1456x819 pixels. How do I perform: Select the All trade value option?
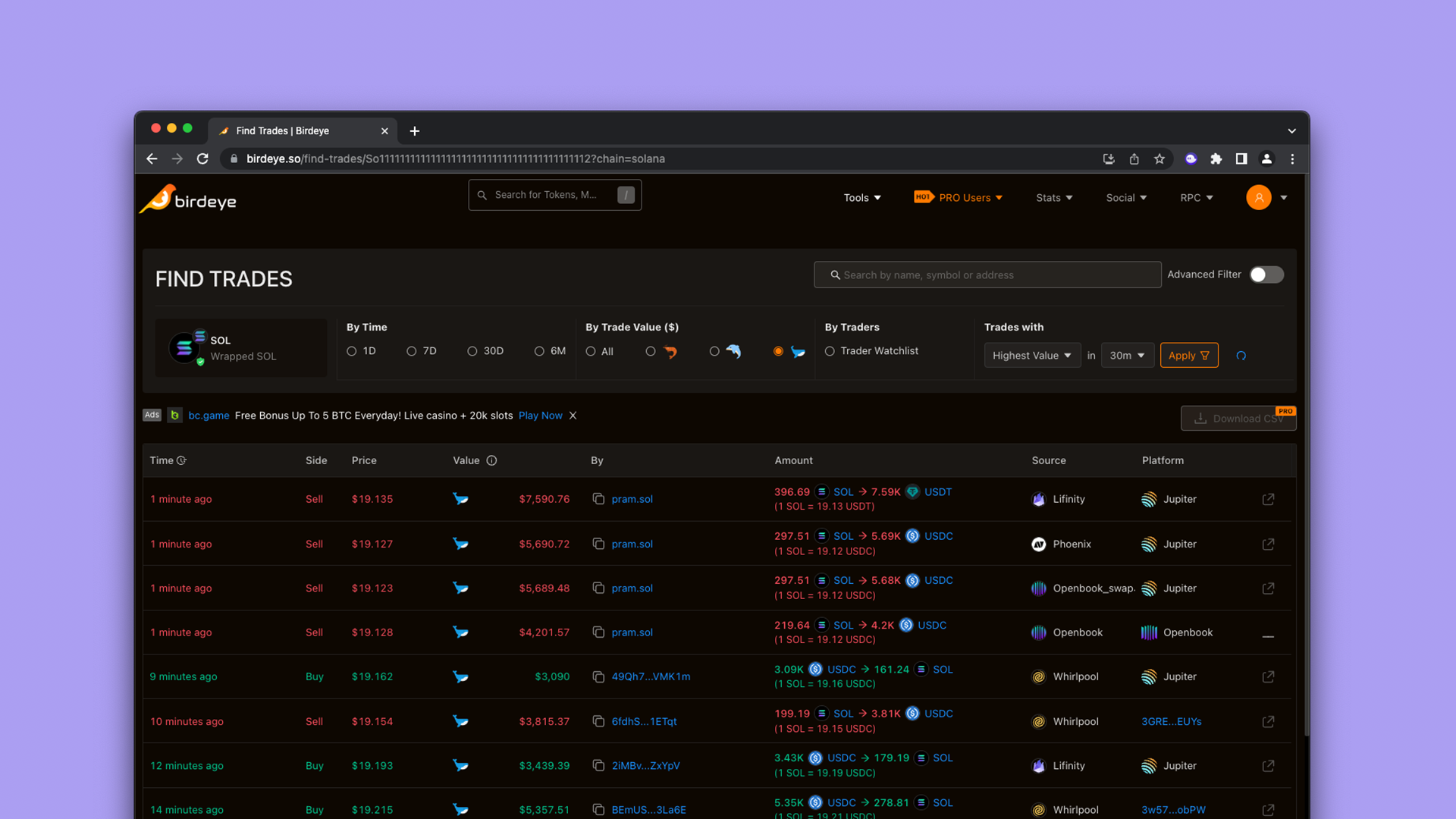coord(591,351)
